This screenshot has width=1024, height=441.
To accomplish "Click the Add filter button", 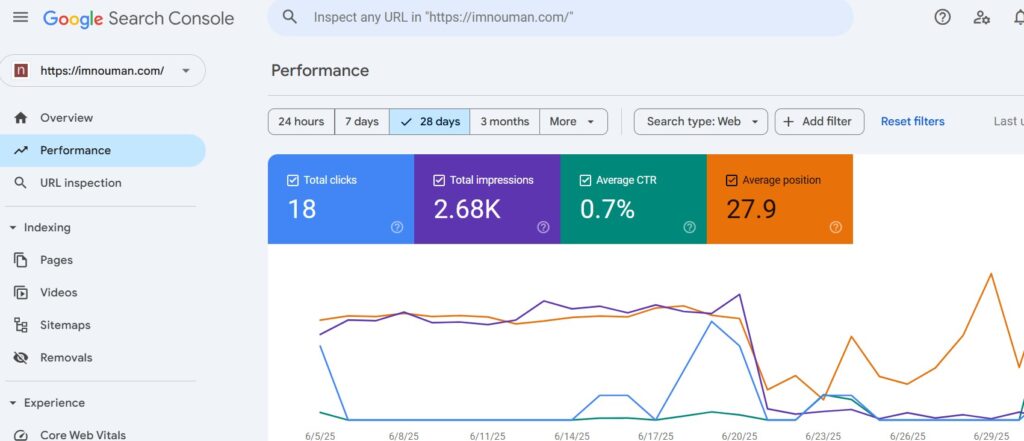I will tap(820, 122).
